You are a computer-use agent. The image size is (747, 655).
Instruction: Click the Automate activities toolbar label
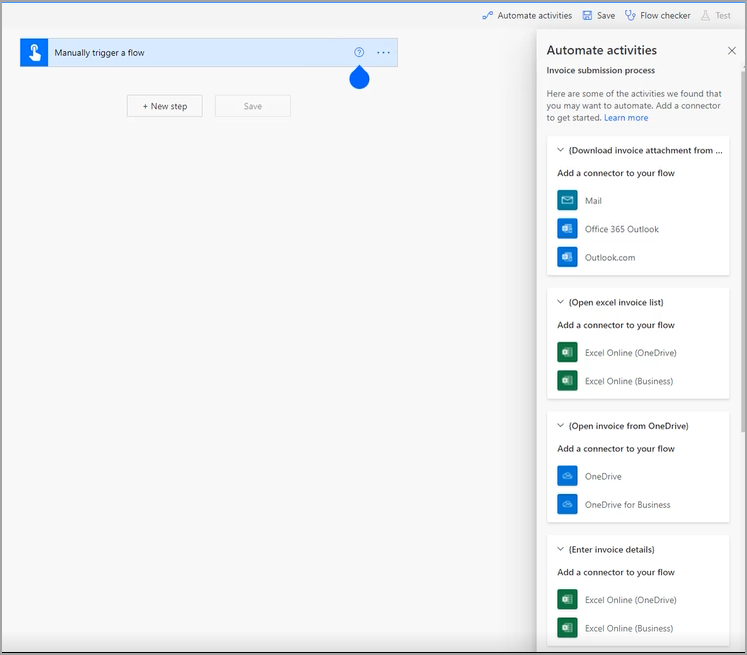(535, 16)
